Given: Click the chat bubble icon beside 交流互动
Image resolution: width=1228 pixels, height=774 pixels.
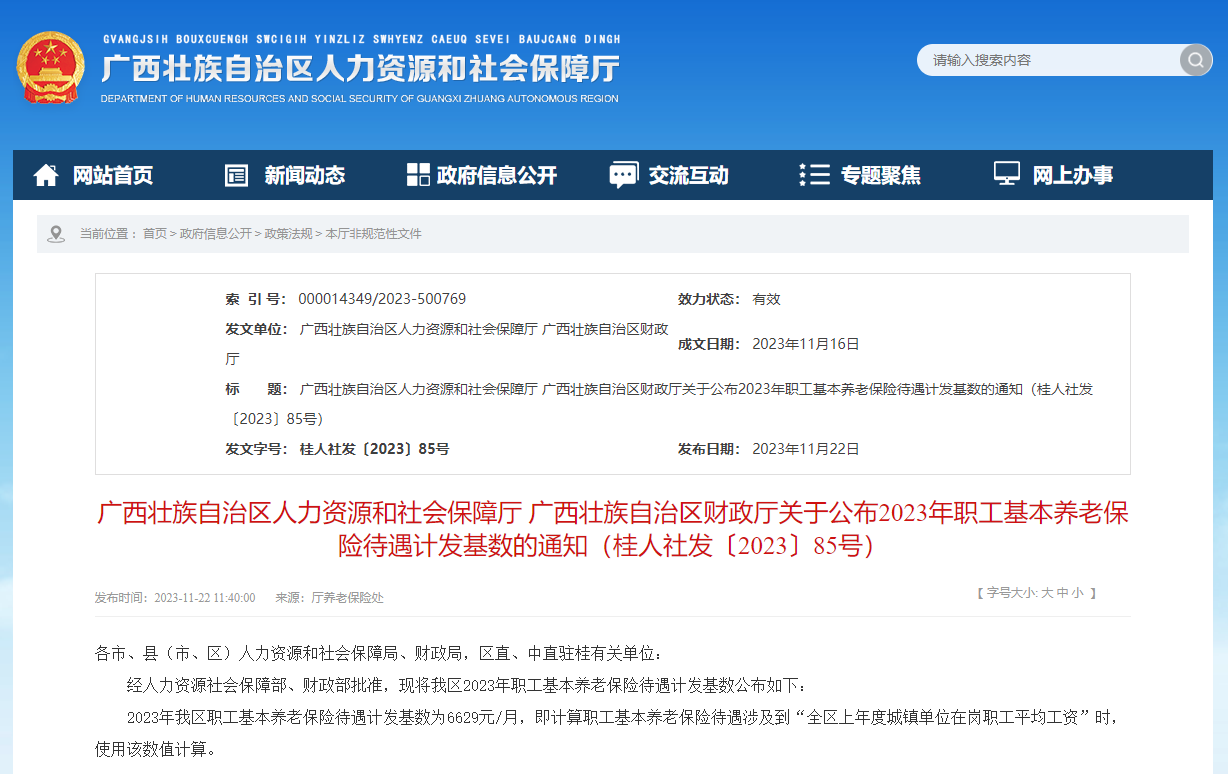Looking at the screenshot, I should point(623,175).
